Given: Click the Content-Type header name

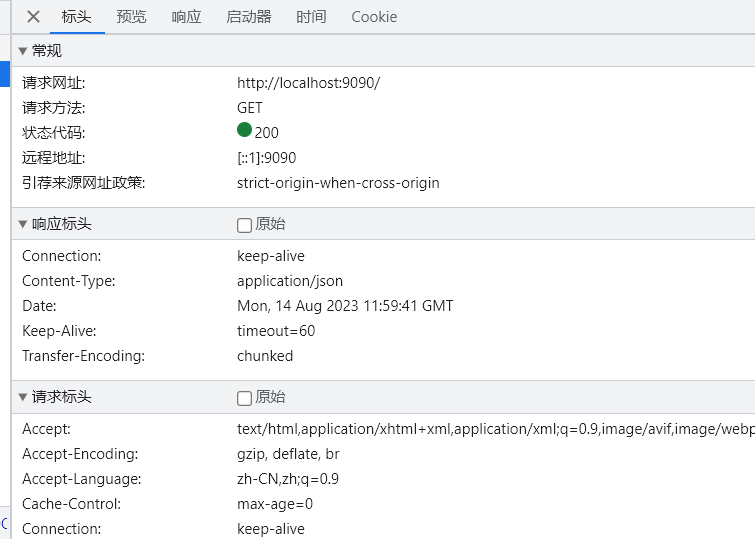Looking at the screenshot, I should [68, 281].
